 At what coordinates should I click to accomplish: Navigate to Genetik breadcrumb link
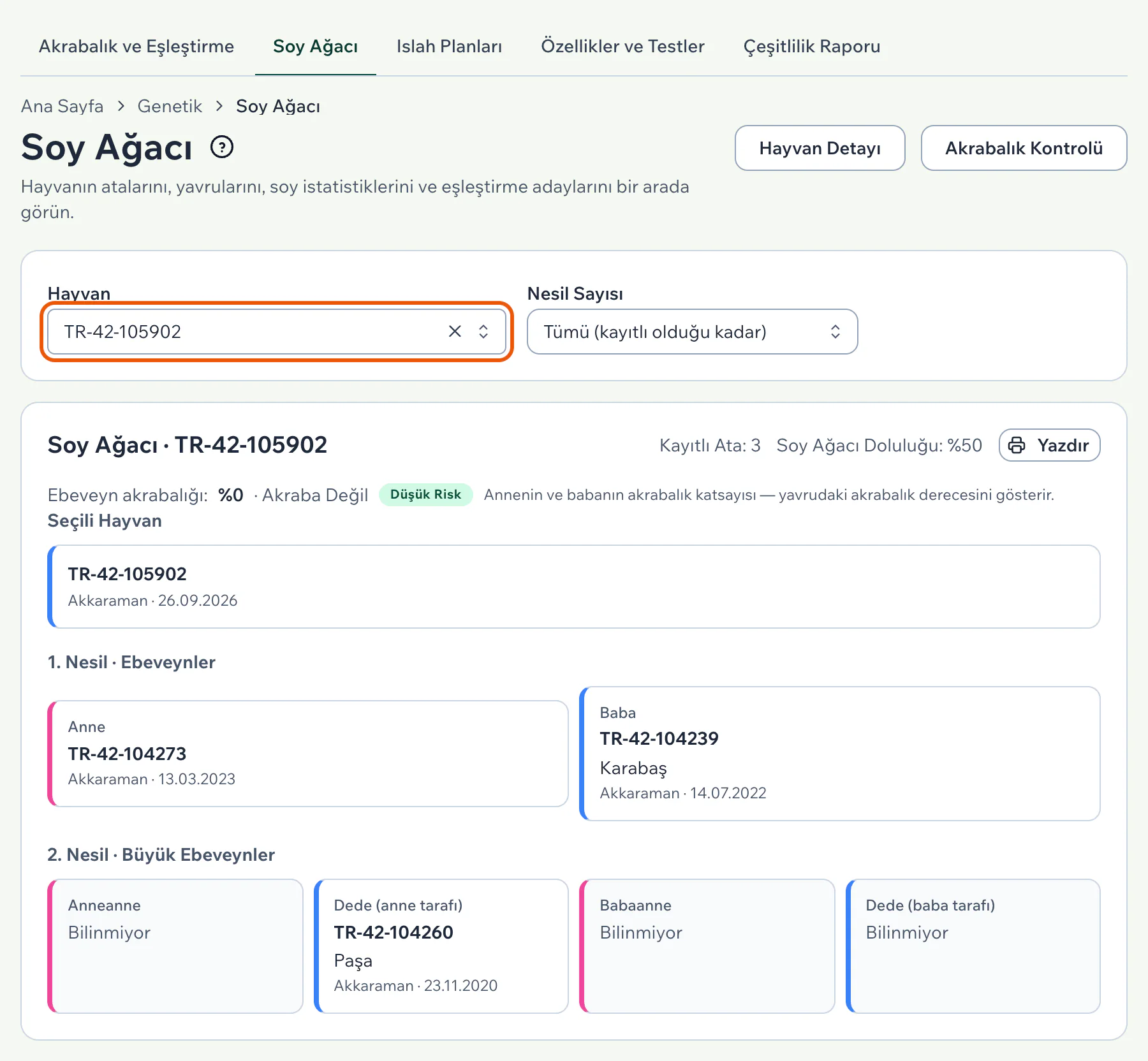(170, 106)
